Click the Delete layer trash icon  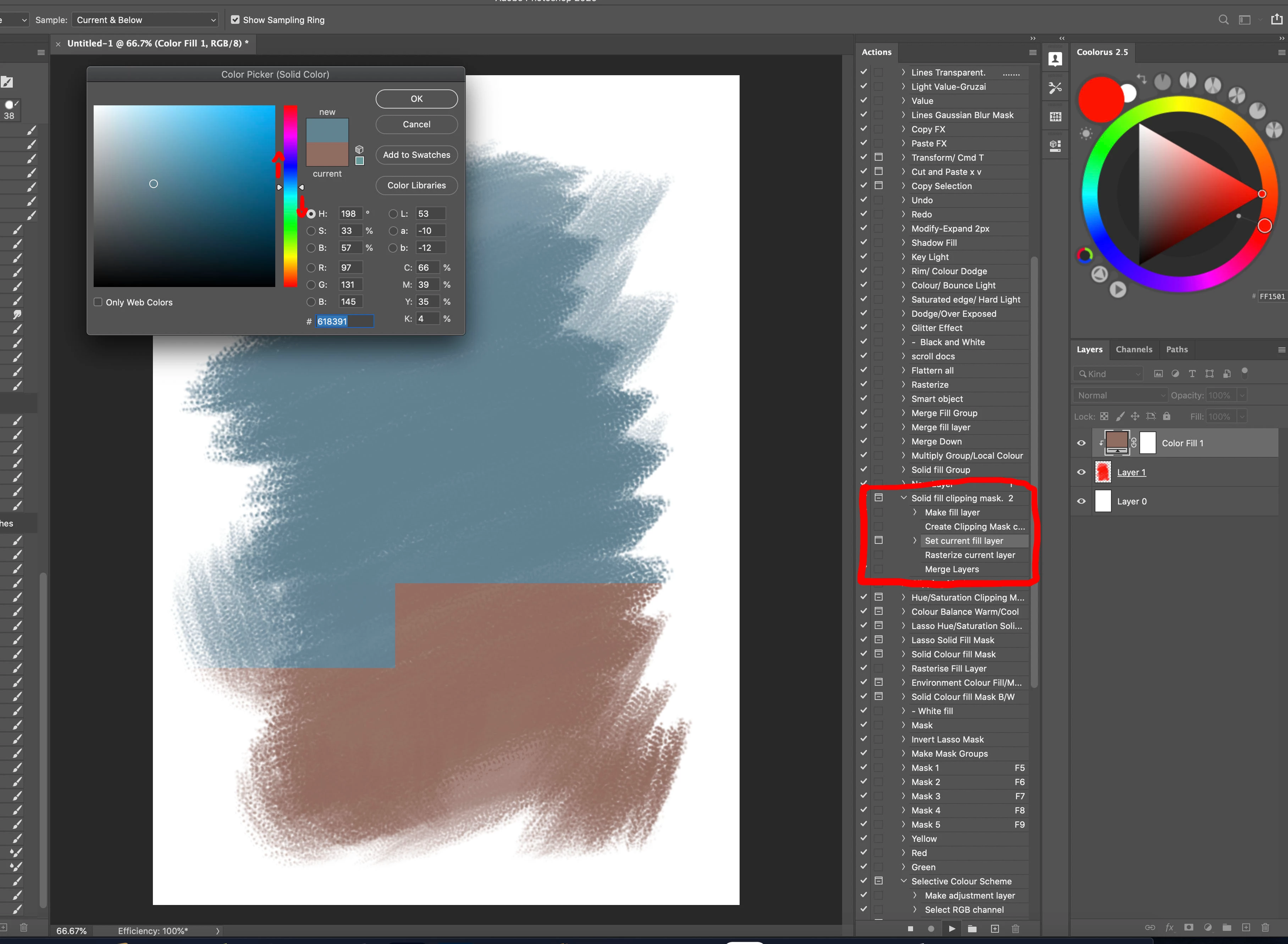1265,927
